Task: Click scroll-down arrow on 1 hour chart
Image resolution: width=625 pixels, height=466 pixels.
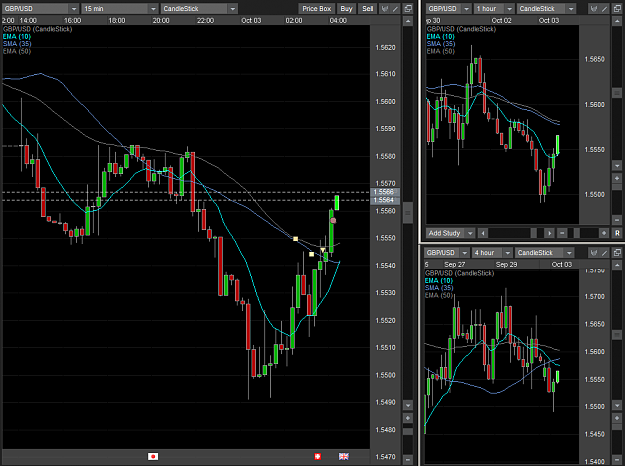Action: tap(617, 165)
